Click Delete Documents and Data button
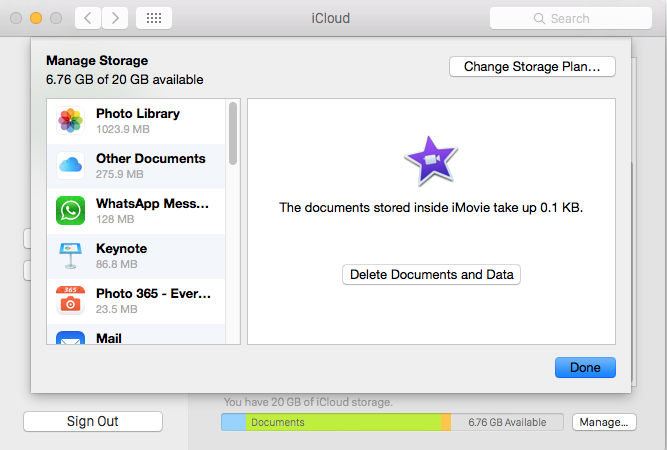This screenshot has width=667, height=450. pyautogui.click(x=431, y=275)
